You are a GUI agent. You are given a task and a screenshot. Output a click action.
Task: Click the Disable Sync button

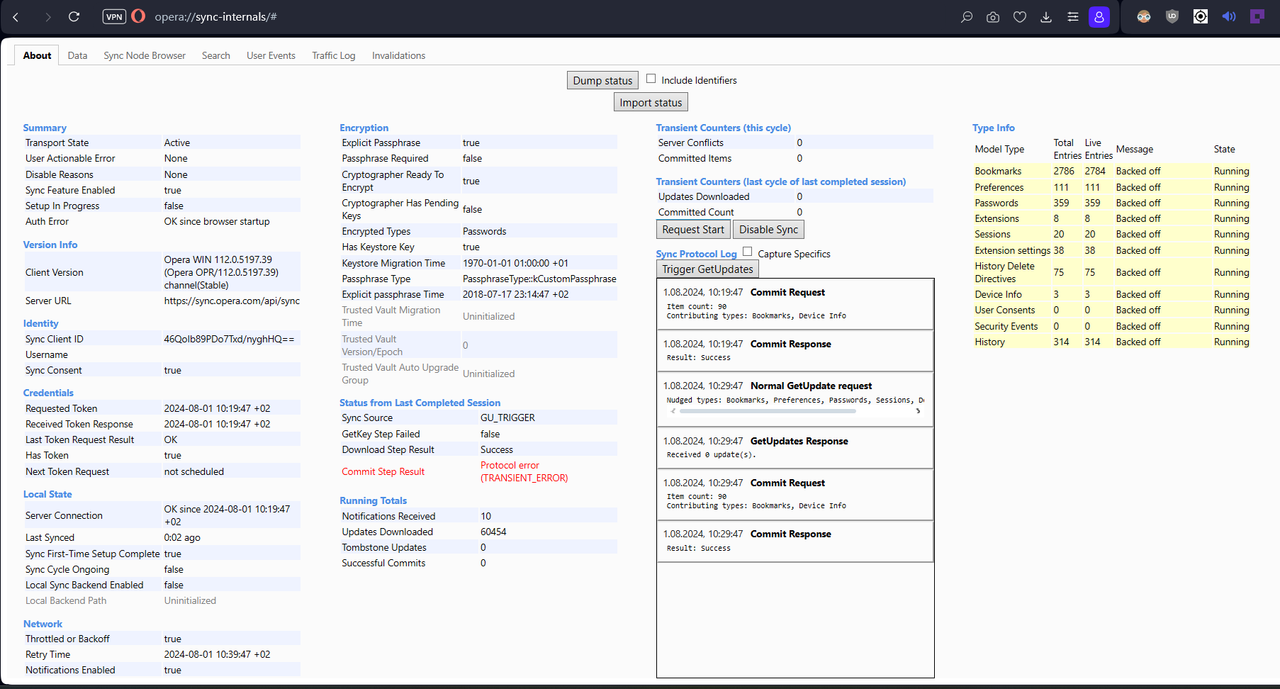click(x=769, y=229)
